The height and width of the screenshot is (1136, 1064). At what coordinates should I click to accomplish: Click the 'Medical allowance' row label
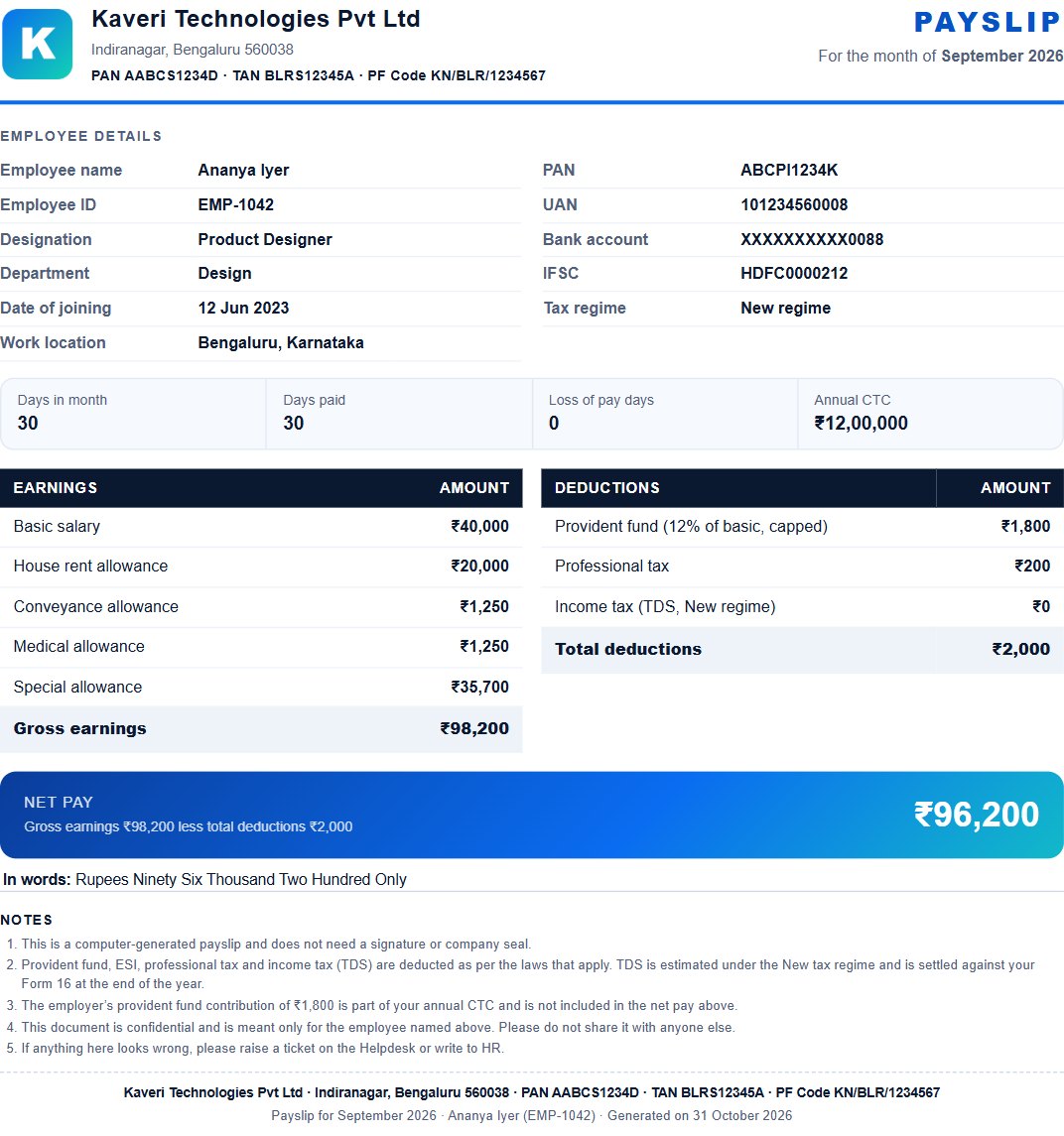[x=79, y=646]
